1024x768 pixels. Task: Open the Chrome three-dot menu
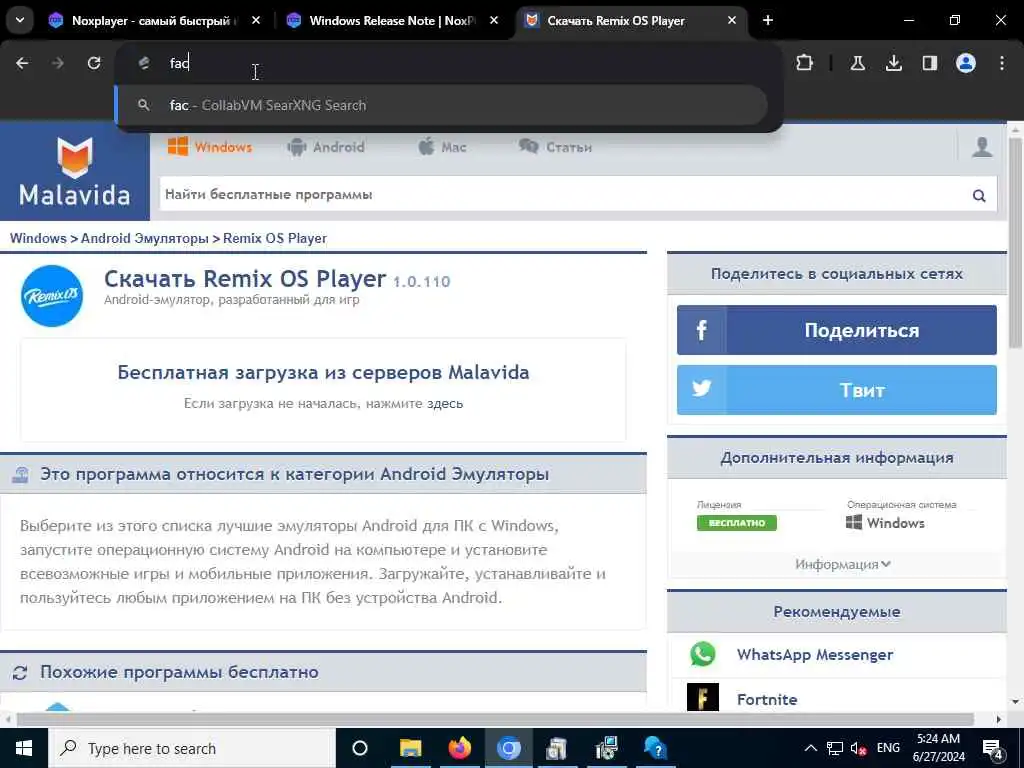(1002, 63)
